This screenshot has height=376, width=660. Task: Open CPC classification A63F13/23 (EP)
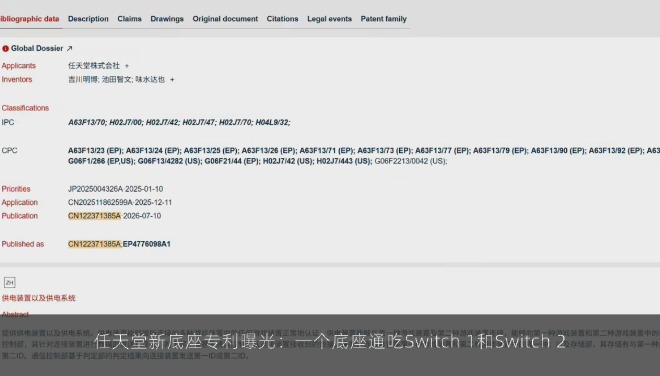click(96, 151)
